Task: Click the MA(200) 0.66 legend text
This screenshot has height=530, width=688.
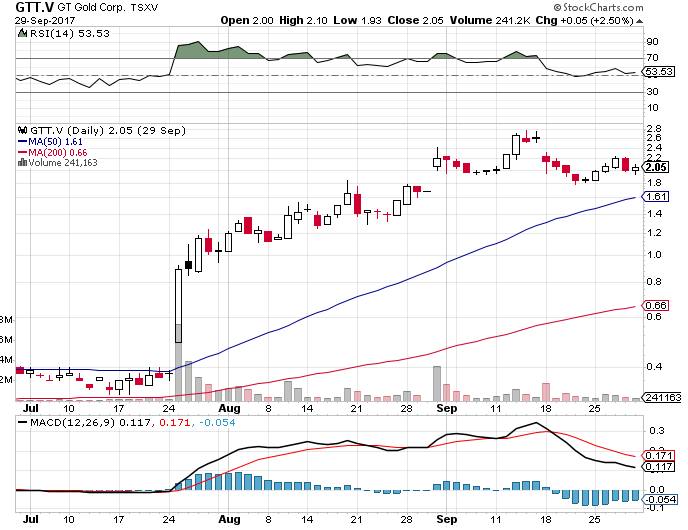Action: pyautogui.click(x=58, y=153)
